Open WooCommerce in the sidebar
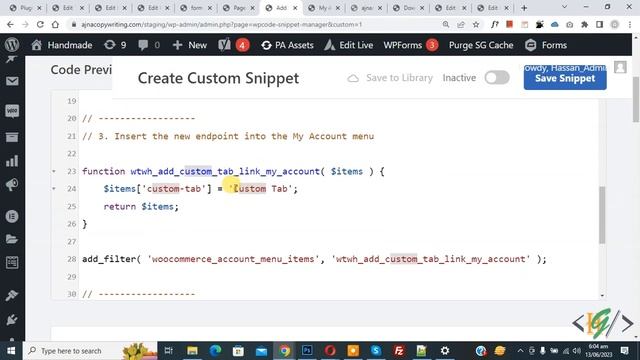 12,111
